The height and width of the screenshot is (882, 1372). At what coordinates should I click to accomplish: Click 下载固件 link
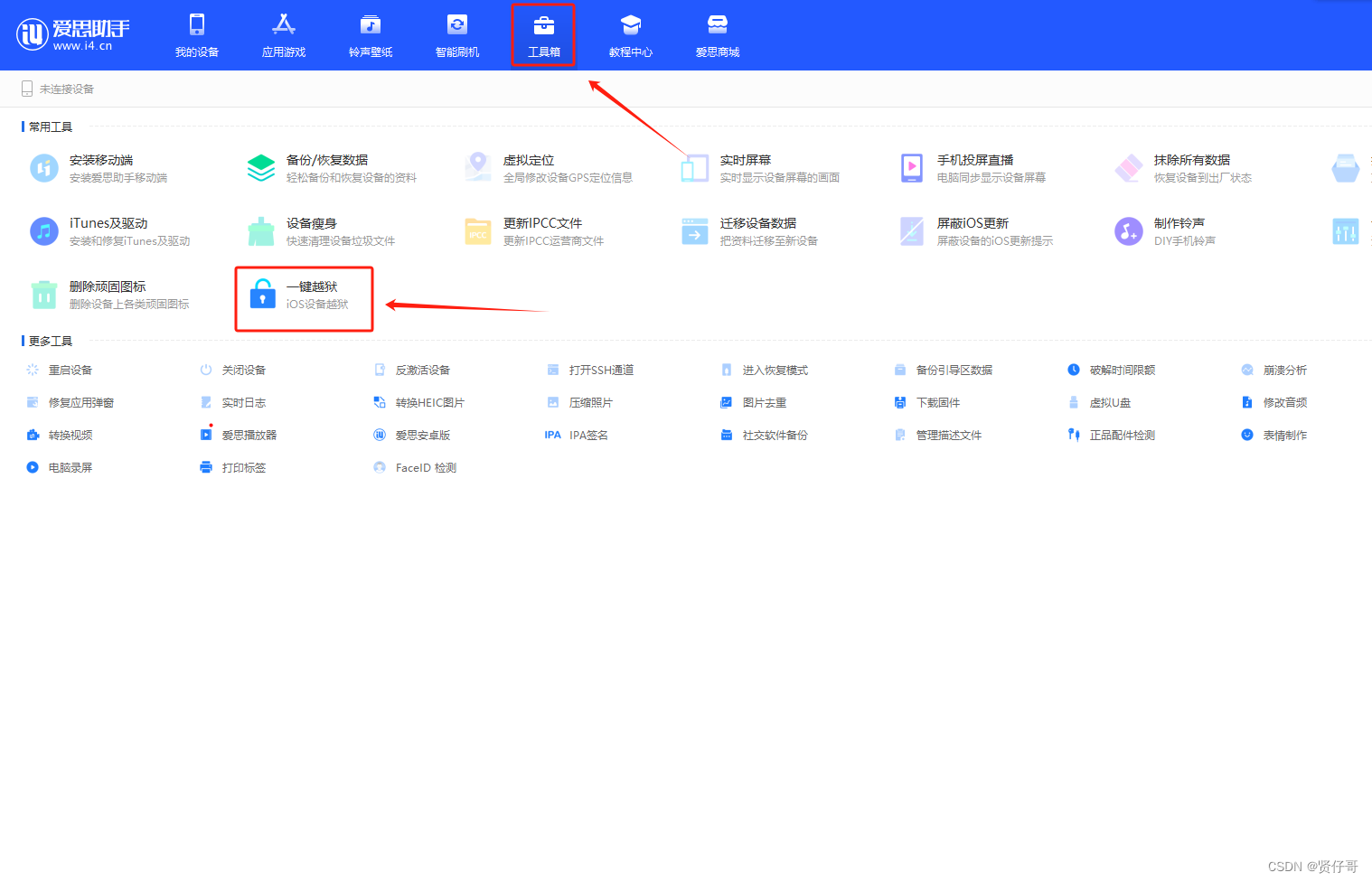(x=927, y=402)
